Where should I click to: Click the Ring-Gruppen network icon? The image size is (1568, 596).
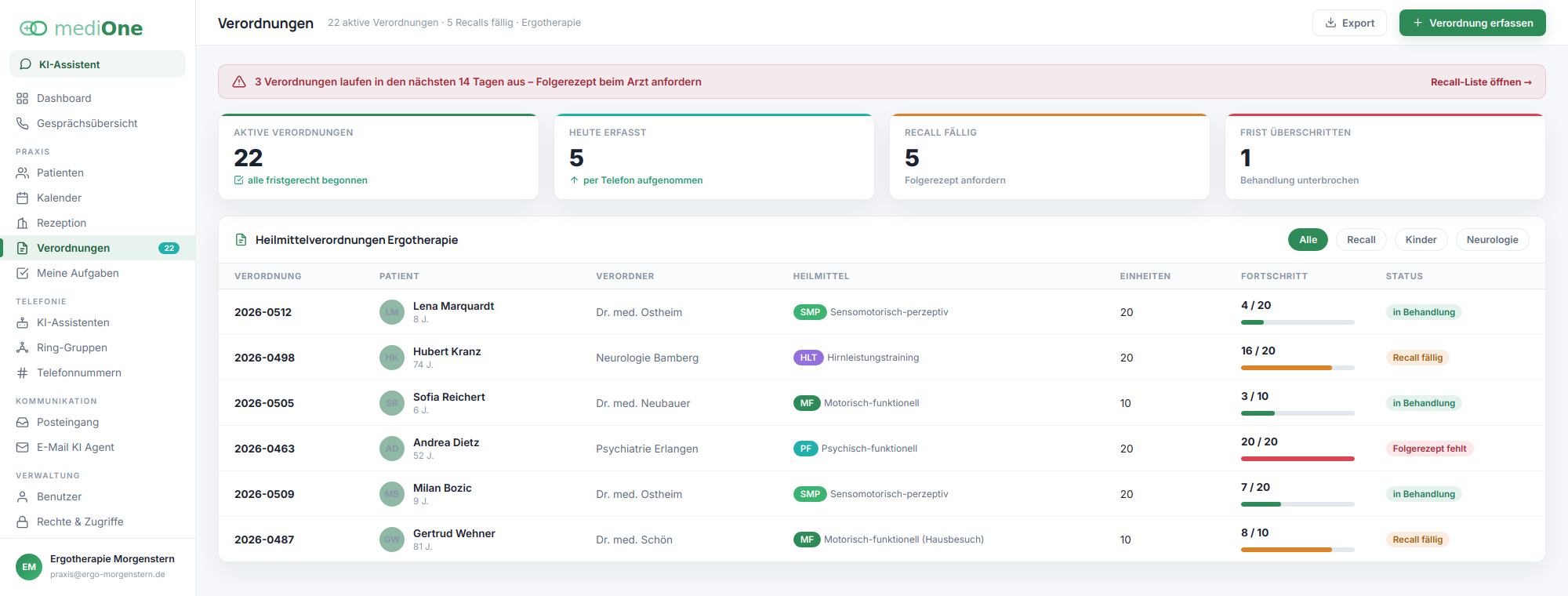click(x=23, y=347)
